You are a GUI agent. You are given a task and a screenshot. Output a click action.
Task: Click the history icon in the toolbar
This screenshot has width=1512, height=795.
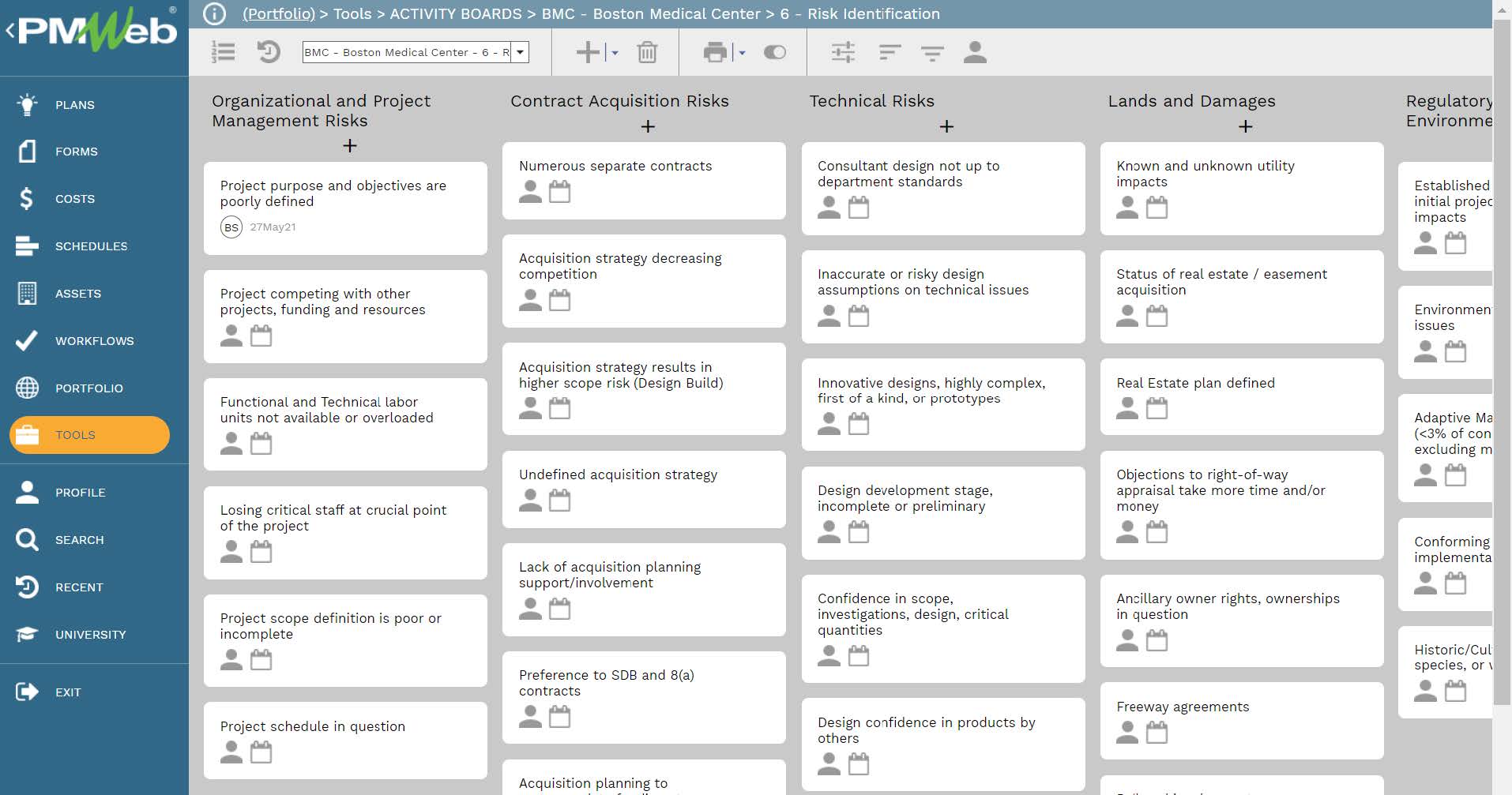click(x=269, y=52)
